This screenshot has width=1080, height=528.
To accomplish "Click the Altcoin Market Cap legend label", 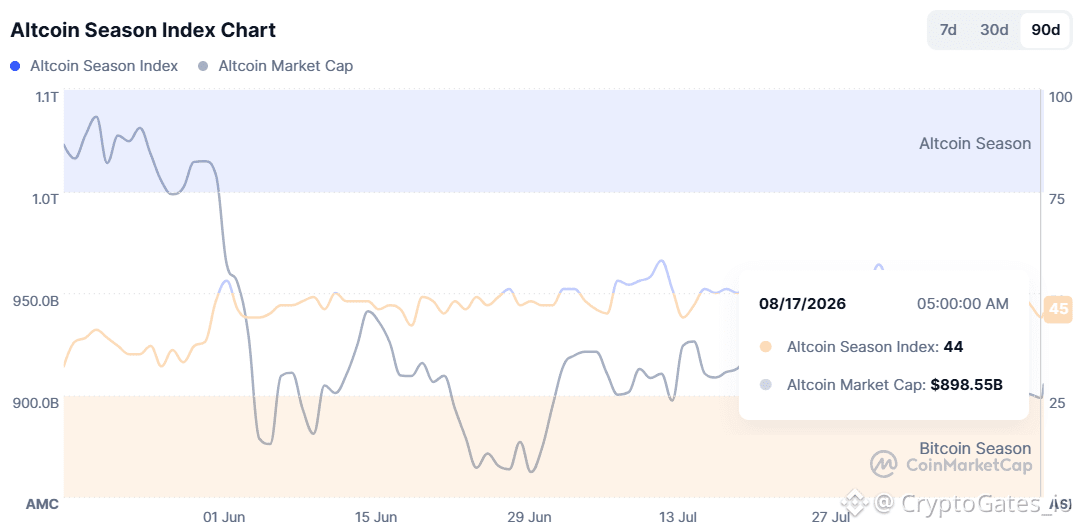I will coord(286,67).
